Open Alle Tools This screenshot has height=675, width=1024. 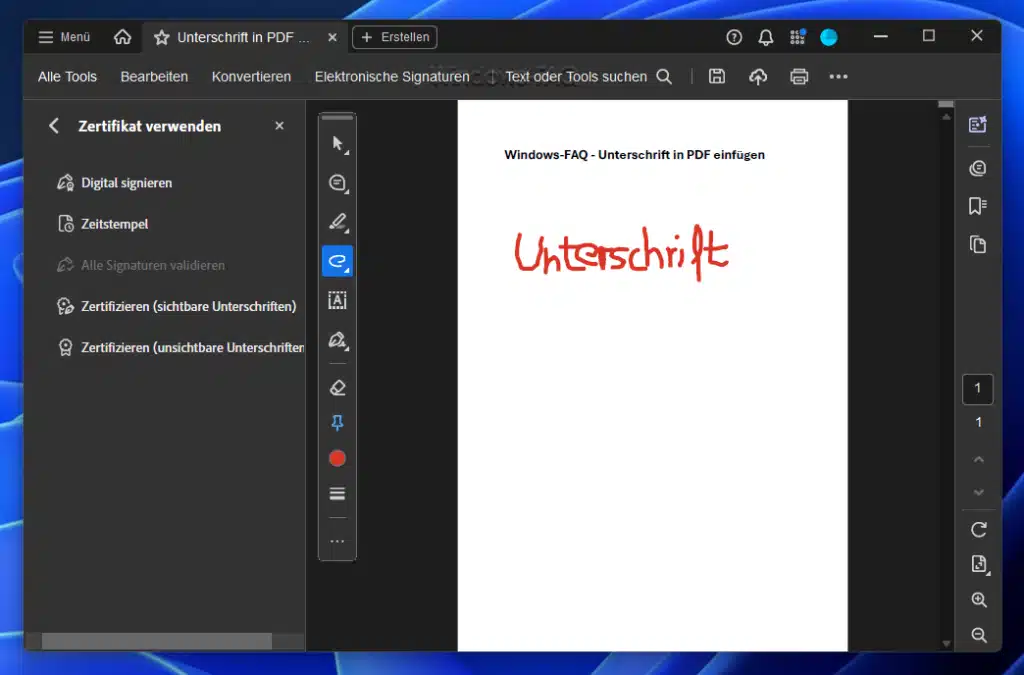67,76
